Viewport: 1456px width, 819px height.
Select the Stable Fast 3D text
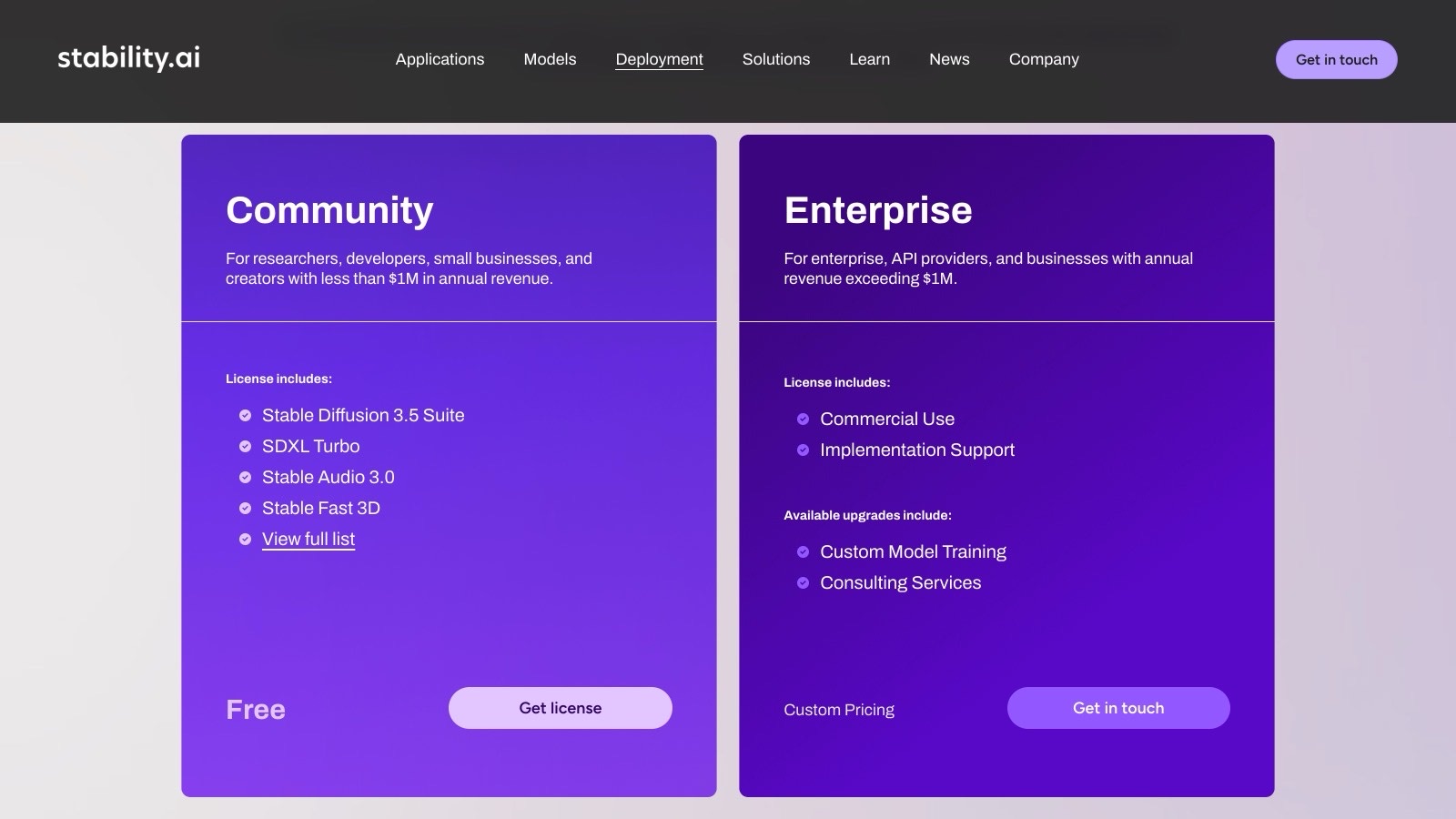[321, 508]
